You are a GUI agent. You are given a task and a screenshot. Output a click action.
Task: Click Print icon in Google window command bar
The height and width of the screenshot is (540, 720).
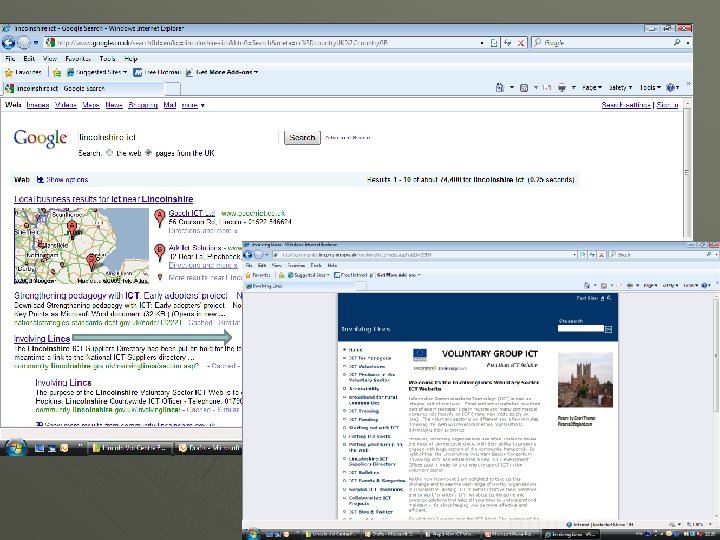pos(562,87)
